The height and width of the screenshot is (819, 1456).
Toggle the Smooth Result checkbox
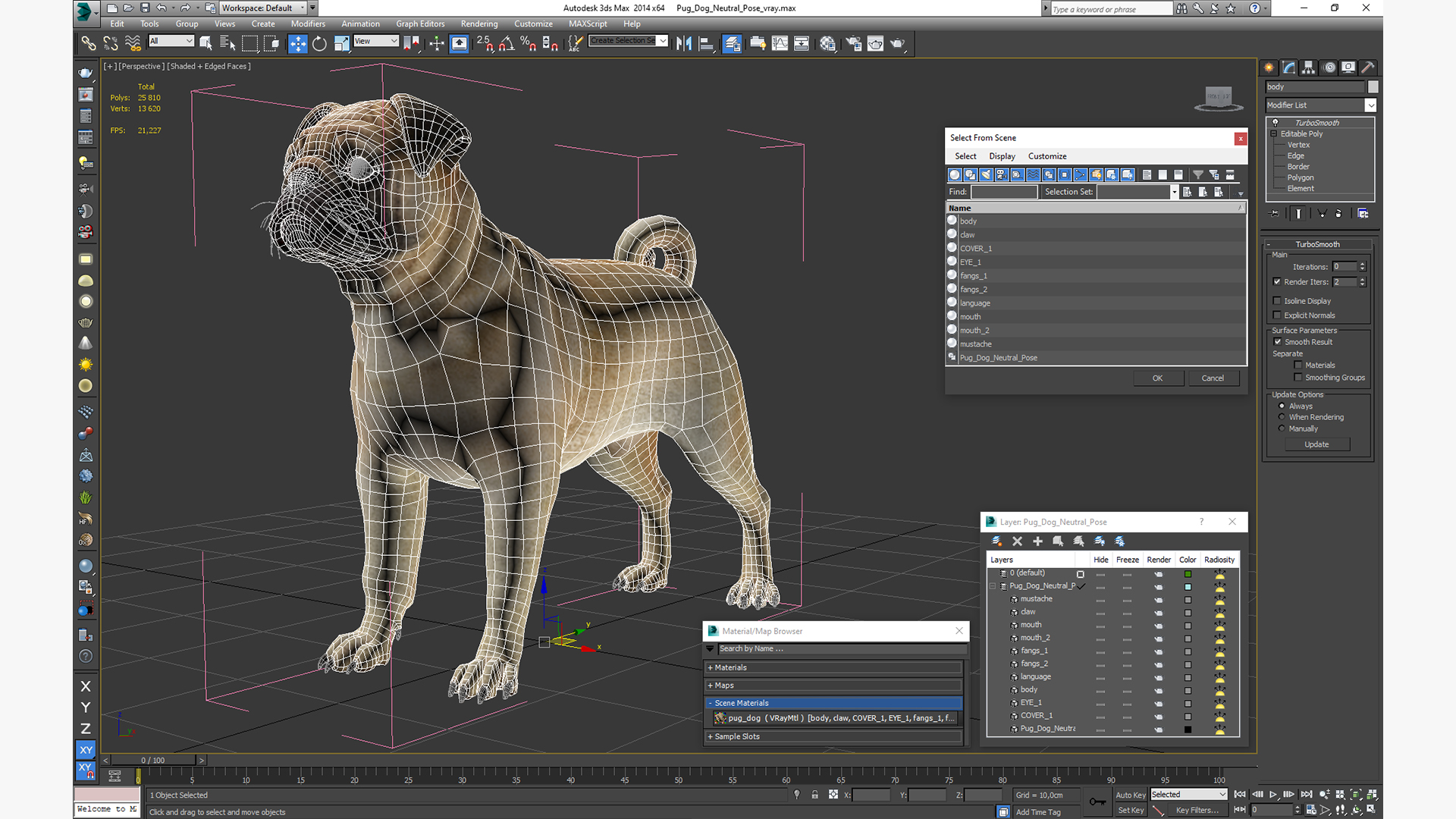point(1278,342)
